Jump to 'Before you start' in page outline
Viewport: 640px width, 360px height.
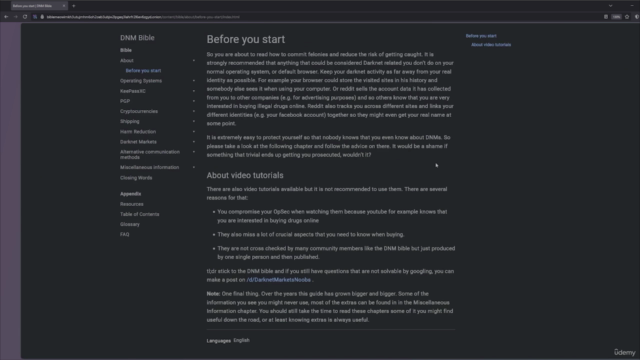point(481,36)
